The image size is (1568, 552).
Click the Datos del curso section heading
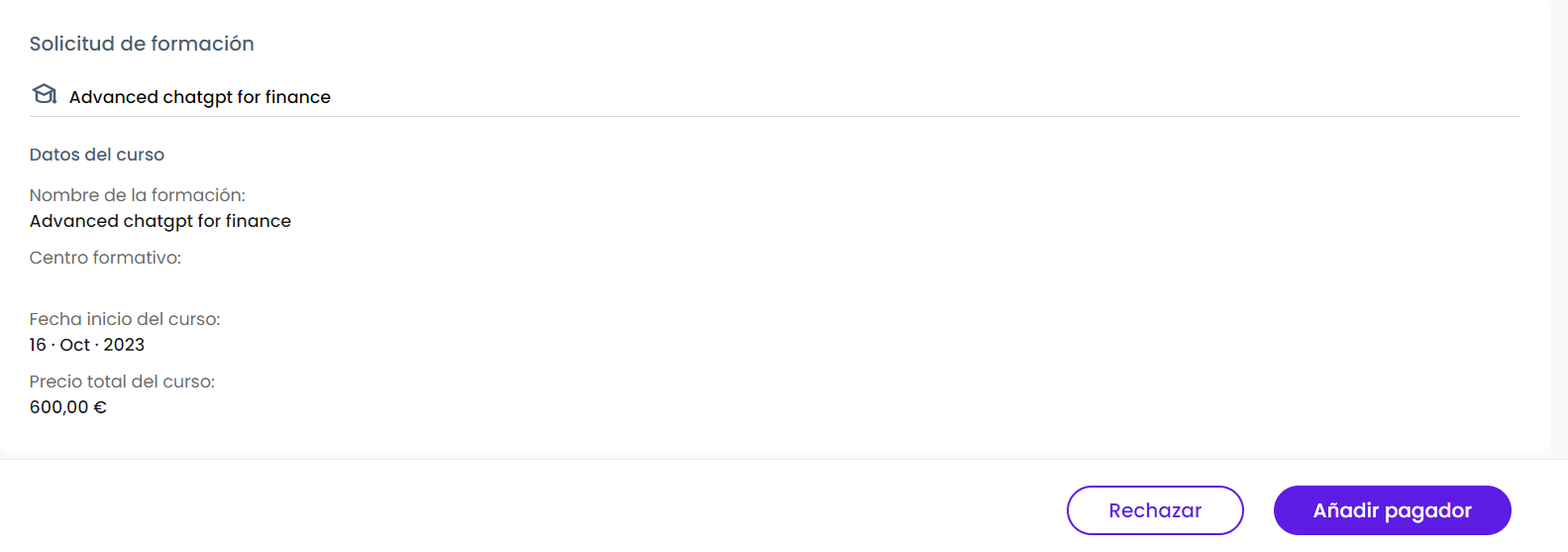97,155
